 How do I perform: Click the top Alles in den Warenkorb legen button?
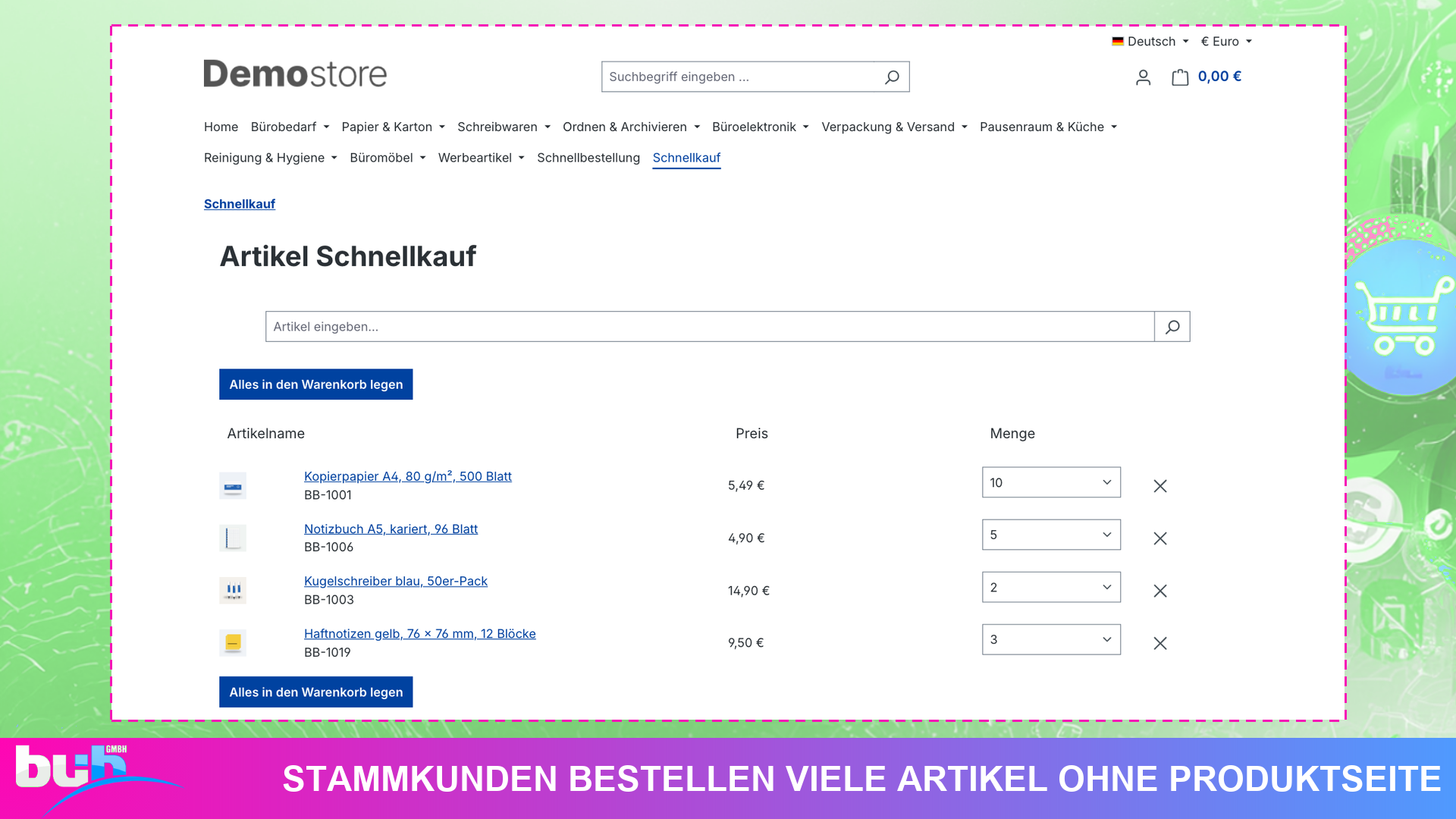316,384
